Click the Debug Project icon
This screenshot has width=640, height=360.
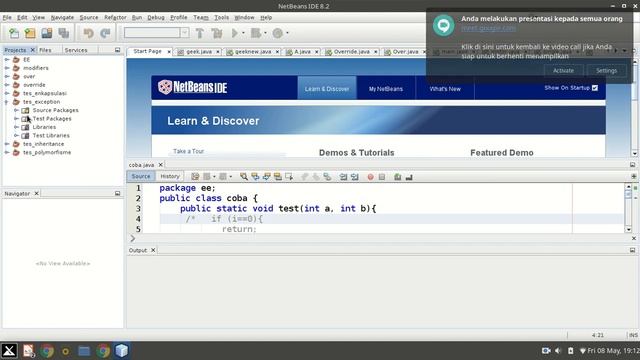(256, 33)
